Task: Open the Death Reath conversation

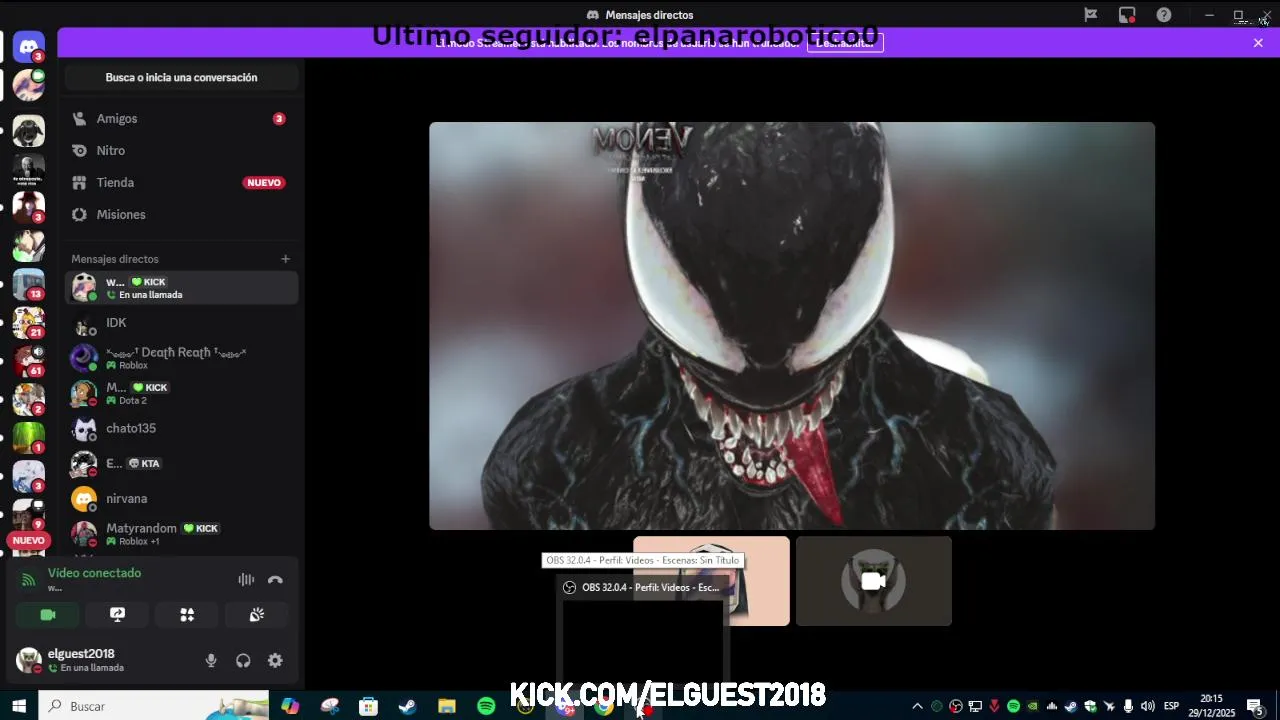Action: click(181, 358)
